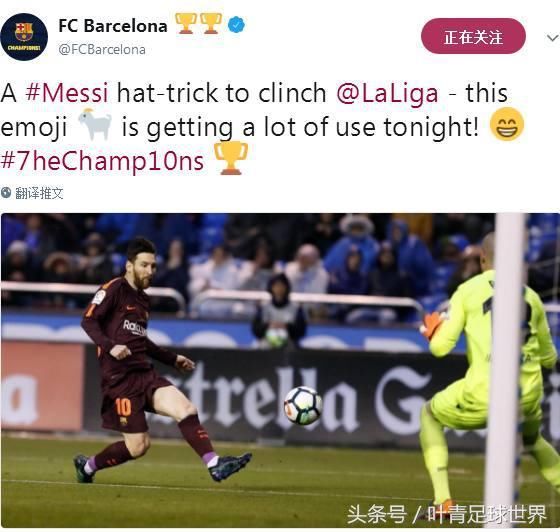
Task: Click the 翻译推文 translate tweet link
Action: [39, 193]
